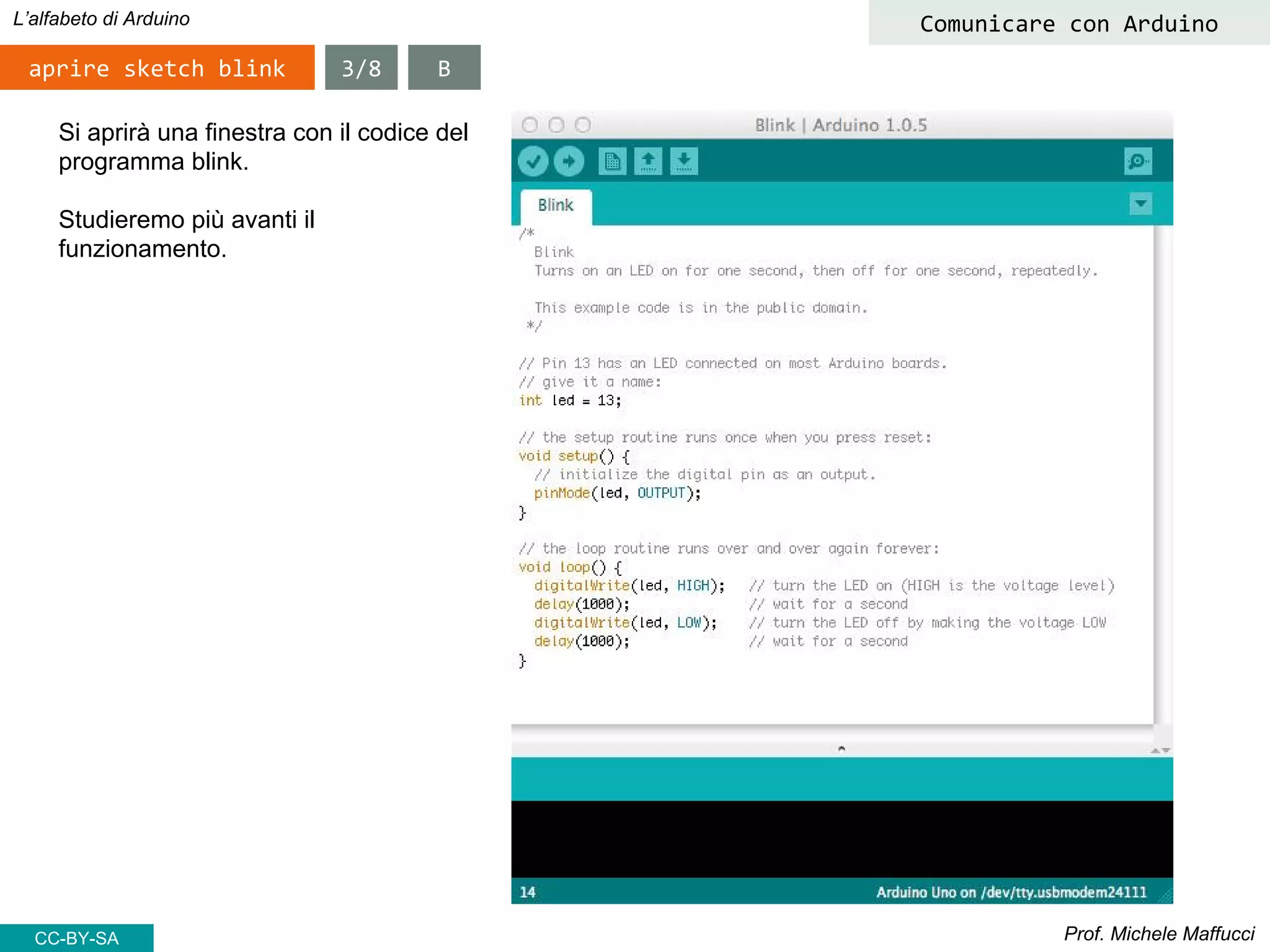Click the comment 'This example code is in the public domain.'
The height and width of the screenshot is (952, 1270).
point(701,308)
